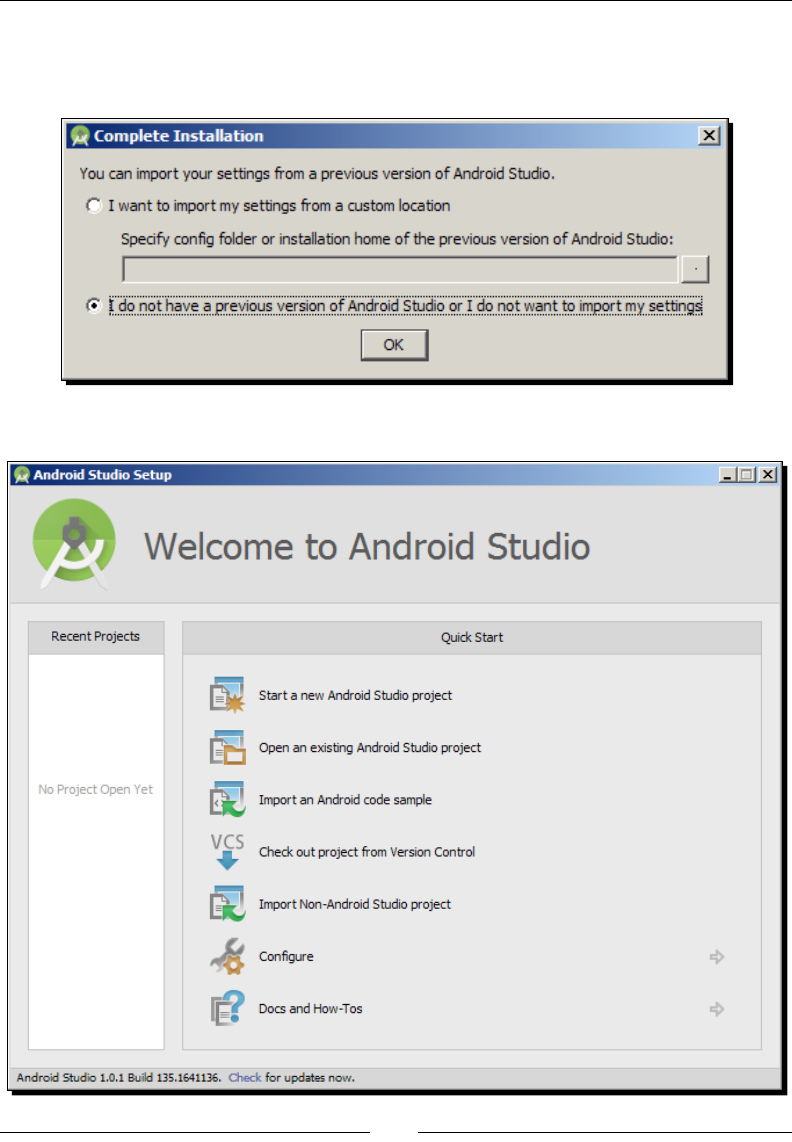This screenshot has width=792, height=1142.
Task: Click 'Specify config folder or installation home' label
Action: [397, 239]
